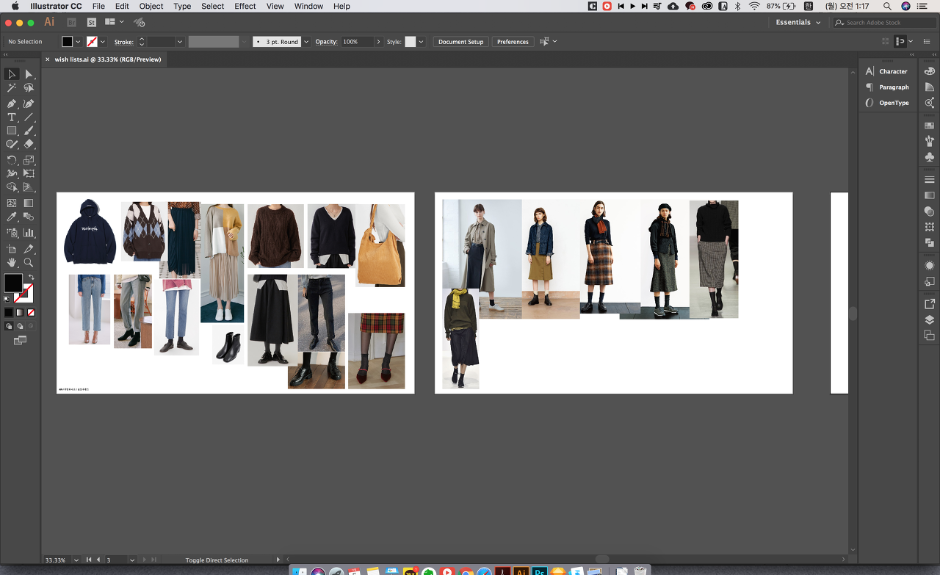This screenshot has width=940, height=575.
Task: Pick the Pen tool
Action: 12,103
